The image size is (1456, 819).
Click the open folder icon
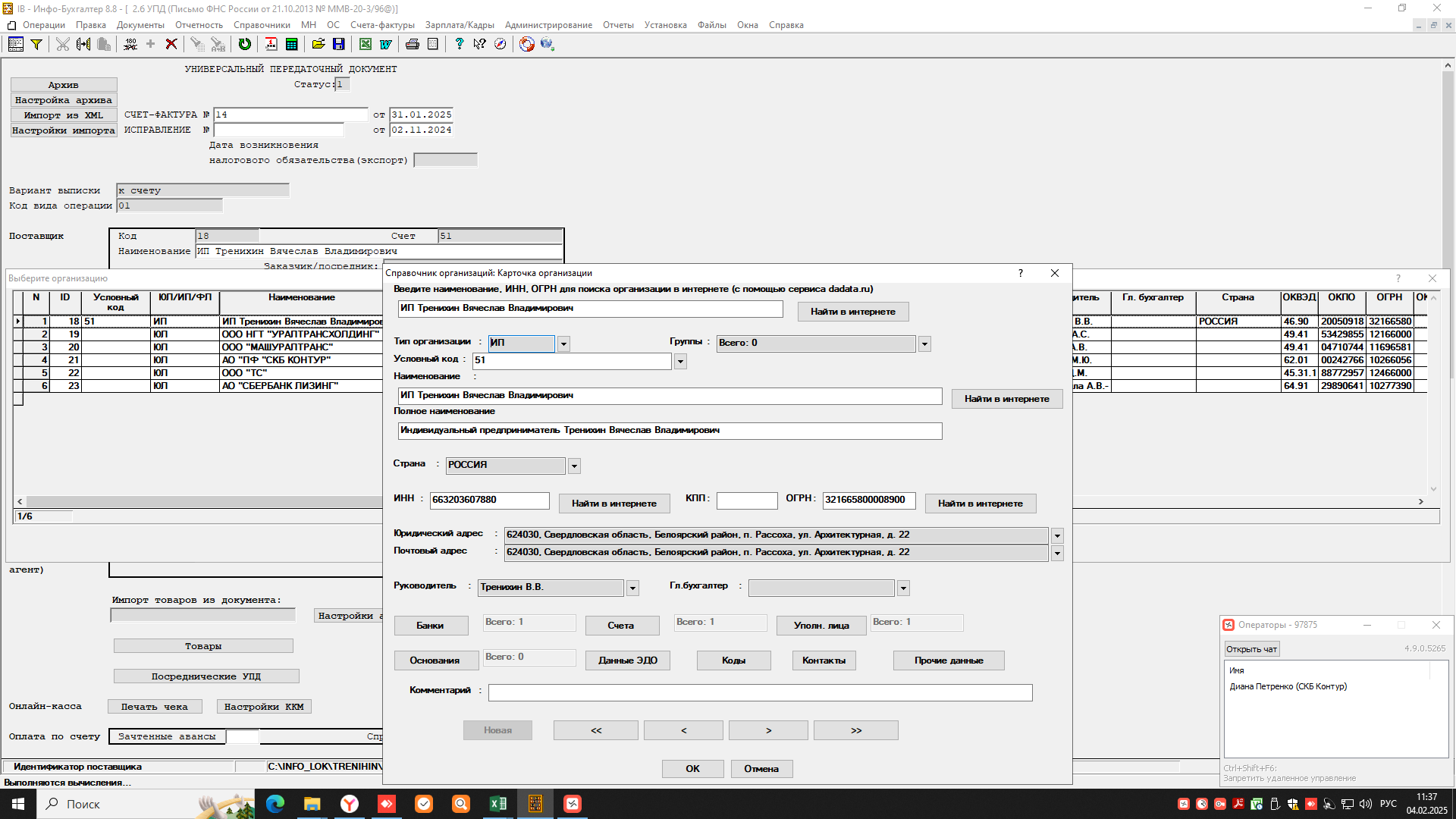pyautogui.click(x=318, y=44)
